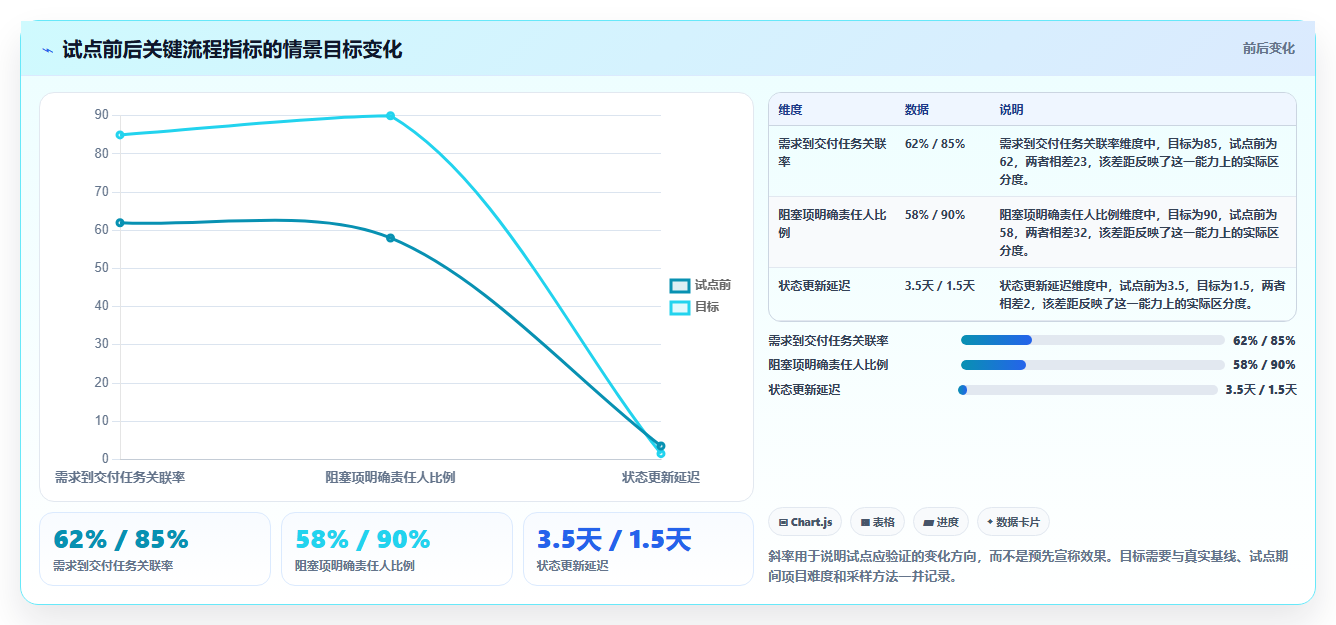Toggle the 试点前 legend item
1336x625 pixels.
pyautogui.click(x=700, y=286)
